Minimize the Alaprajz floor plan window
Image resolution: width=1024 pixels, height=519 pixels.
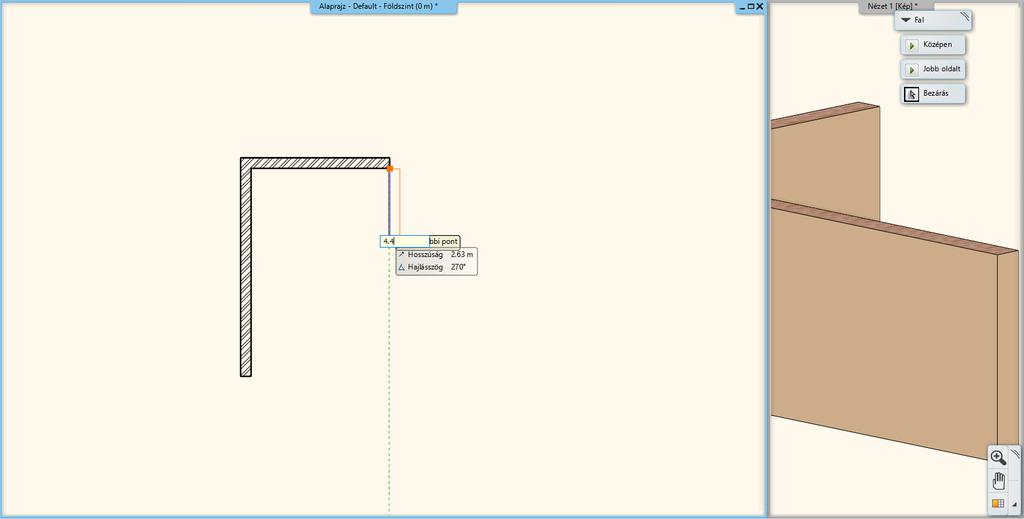pos(742,7)
